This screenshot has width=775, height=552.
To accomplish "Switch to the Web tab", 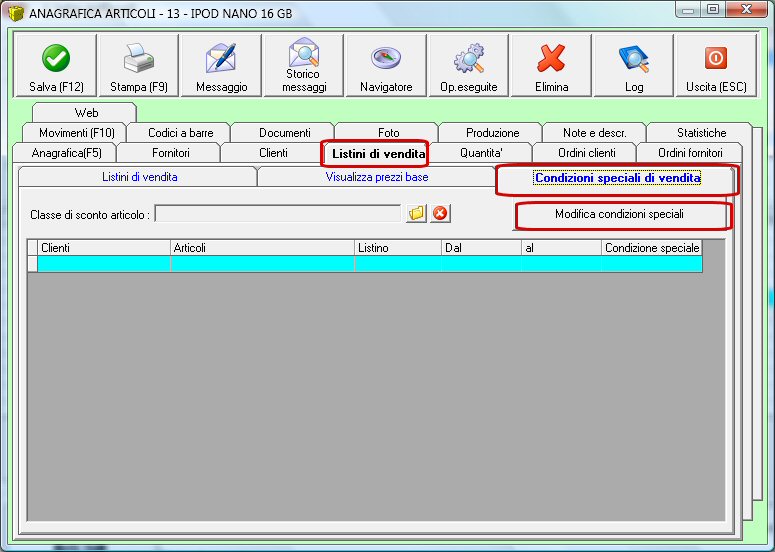I will tap(86, 113).
